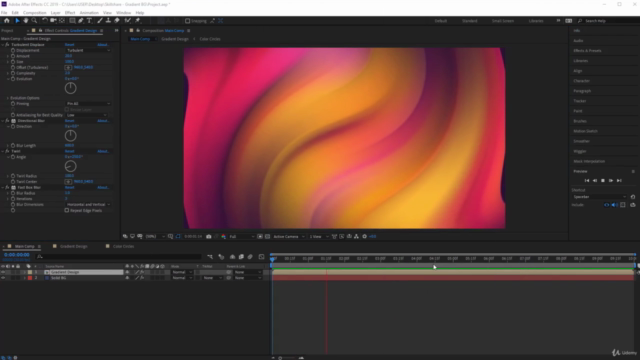Select the Roto Brush tool

128,20
